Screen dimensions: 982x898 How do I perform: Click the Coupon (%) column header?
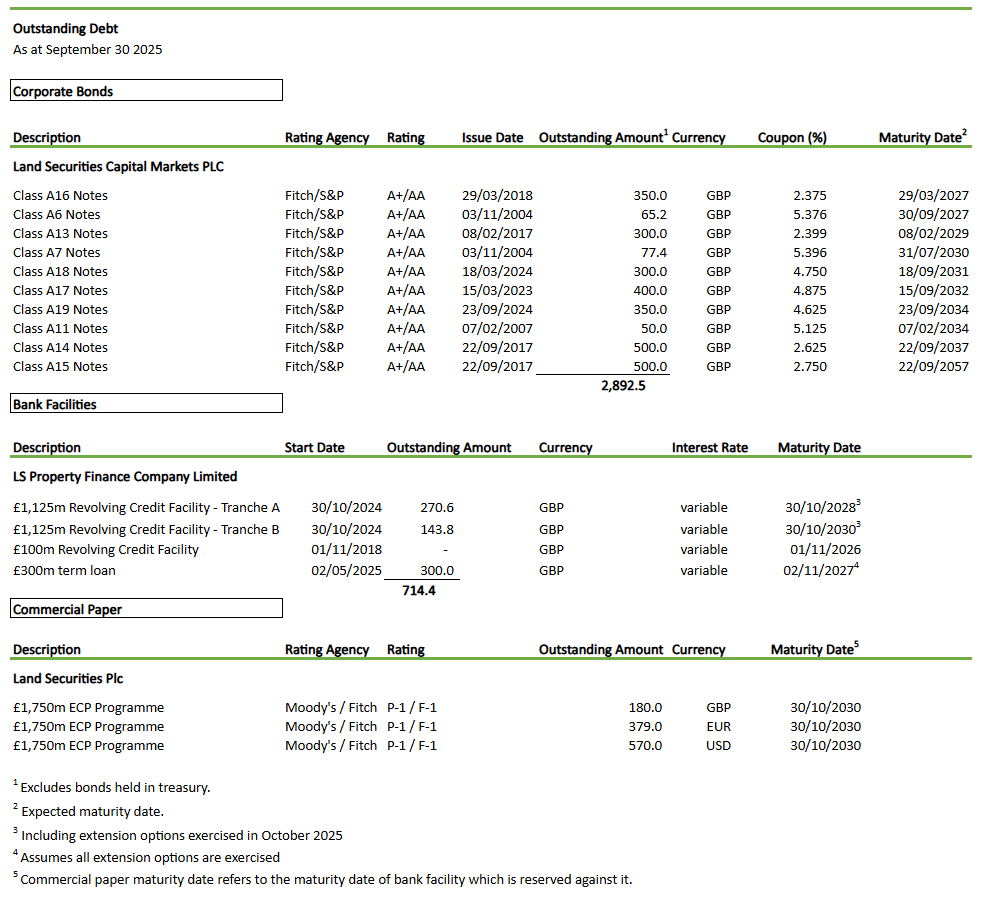[x=791, y=137]
